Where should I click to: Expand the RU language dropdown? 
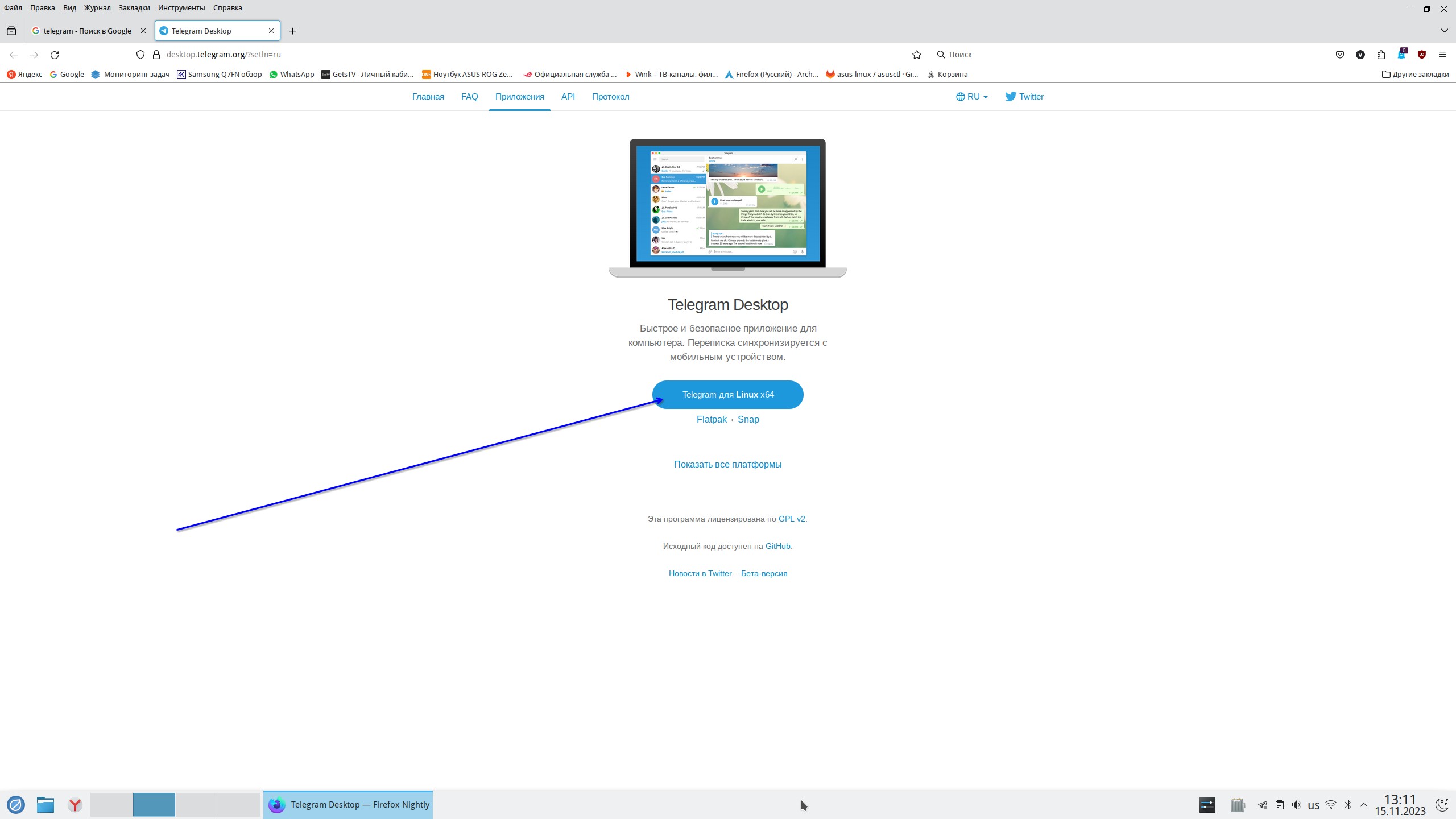click(x=972, y=97)
